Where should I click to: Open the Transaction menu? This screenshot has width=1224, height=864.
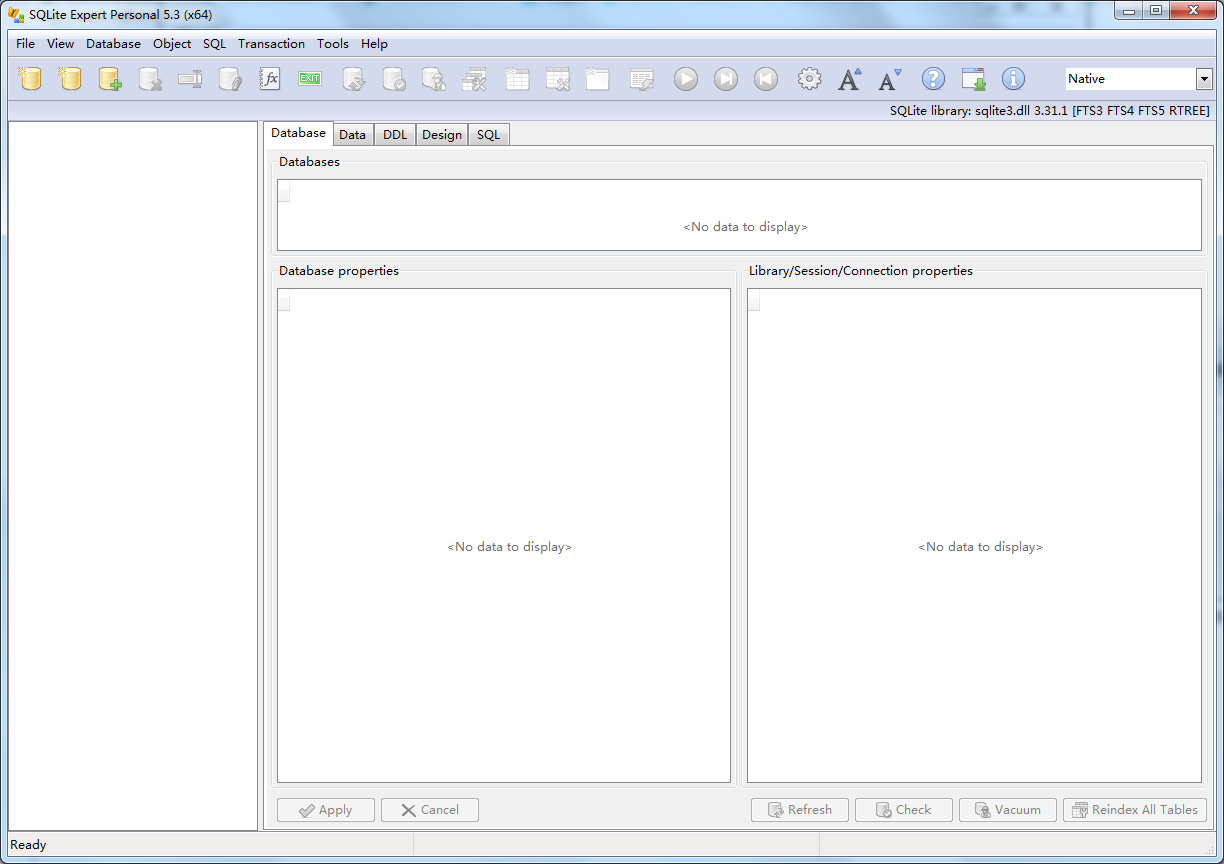(271, 43)
